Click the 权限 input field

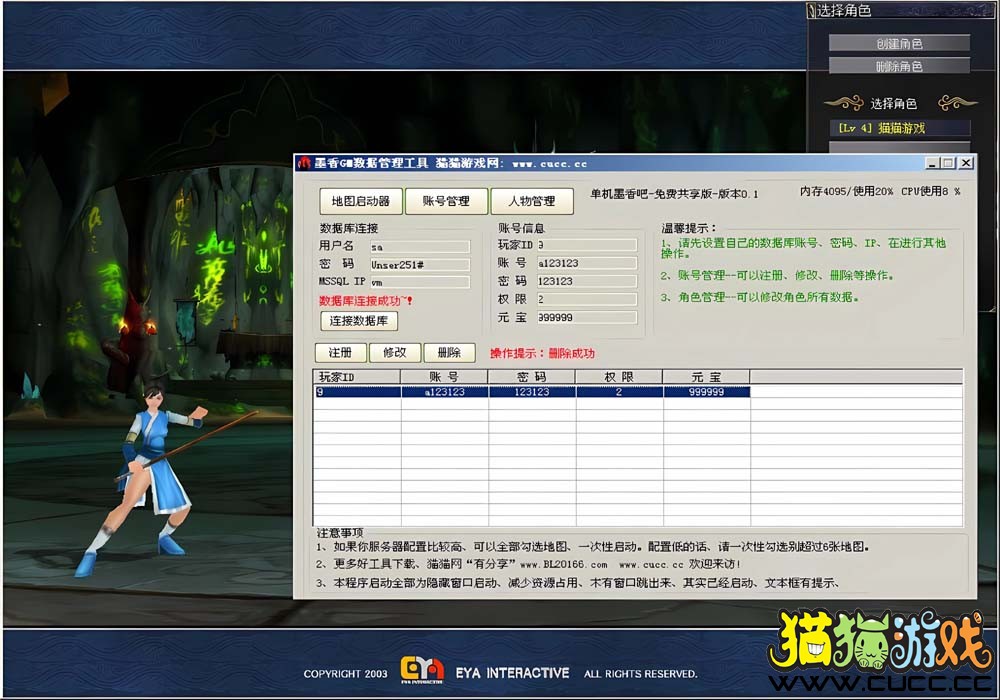[587, 299]
